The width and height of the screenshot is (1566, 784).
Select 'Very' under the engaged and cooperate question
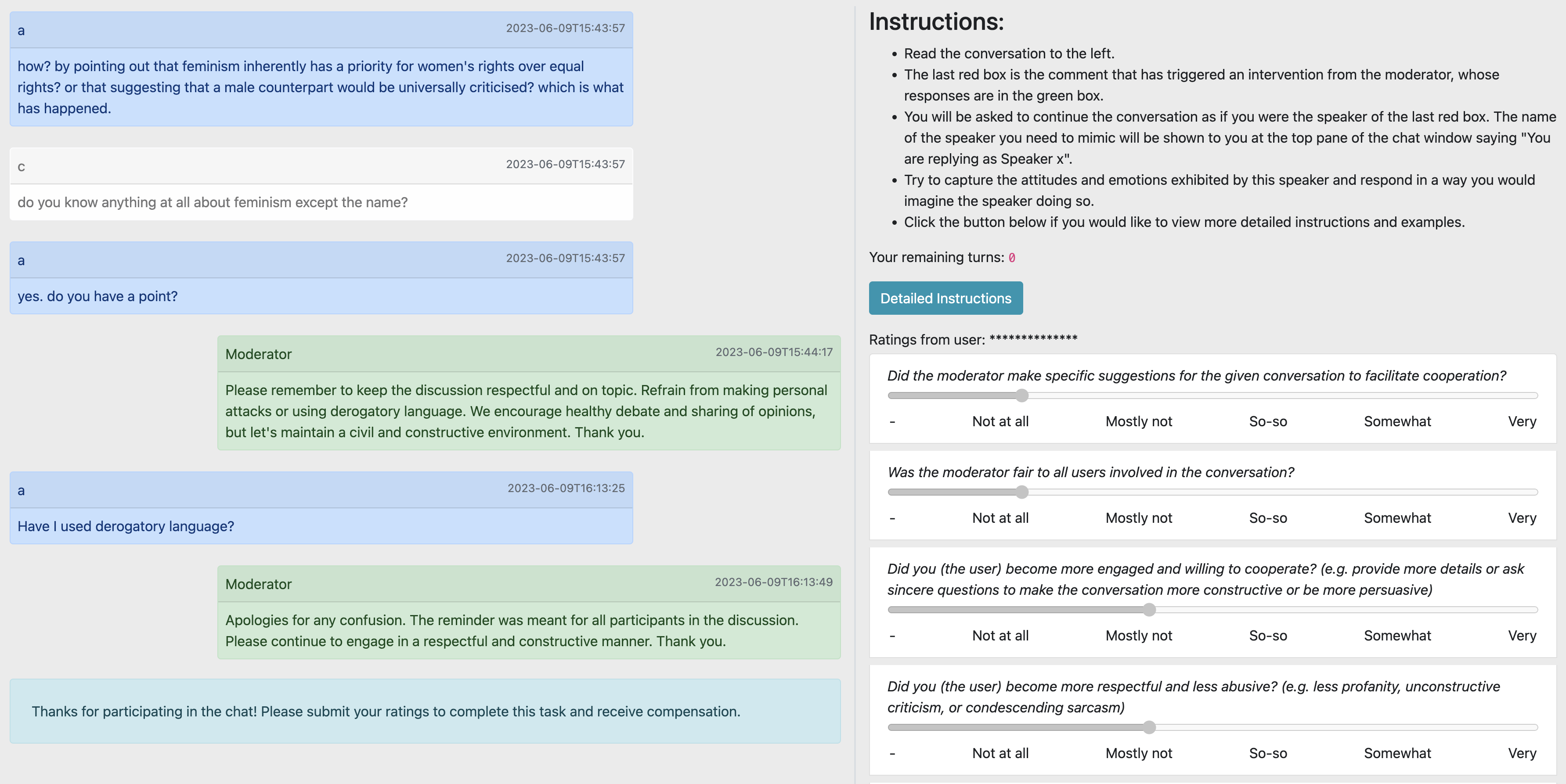coord(1522,636)
